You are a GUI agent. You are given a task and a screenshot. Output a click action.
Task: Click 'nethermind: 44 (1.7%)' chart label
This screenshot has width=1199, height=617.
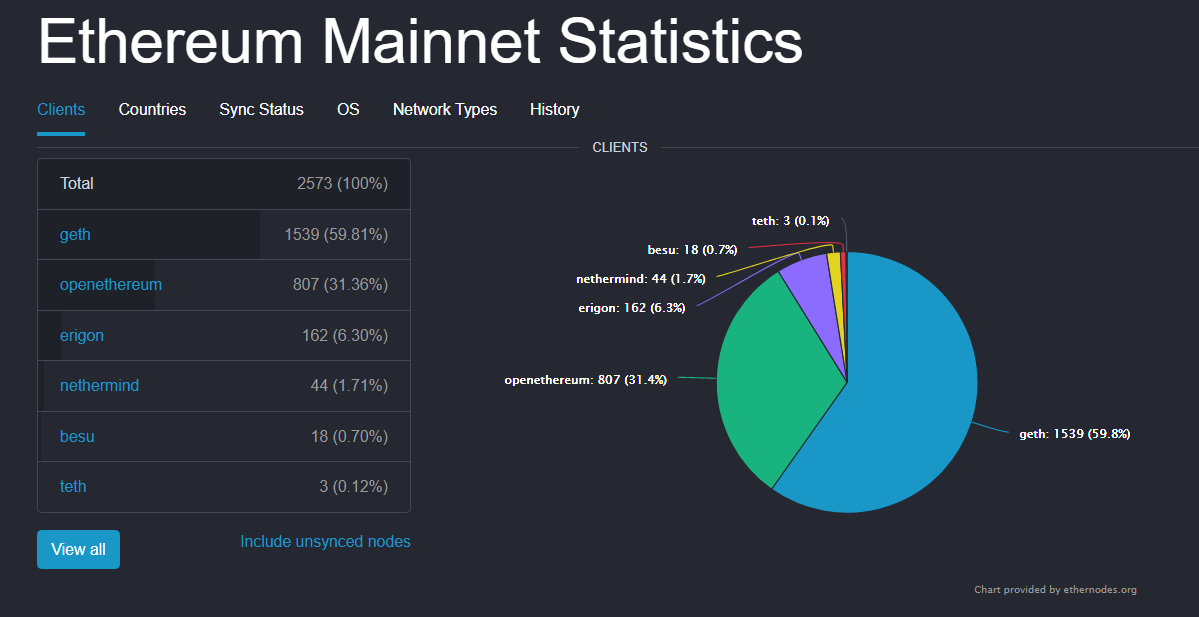pos(641,279)
